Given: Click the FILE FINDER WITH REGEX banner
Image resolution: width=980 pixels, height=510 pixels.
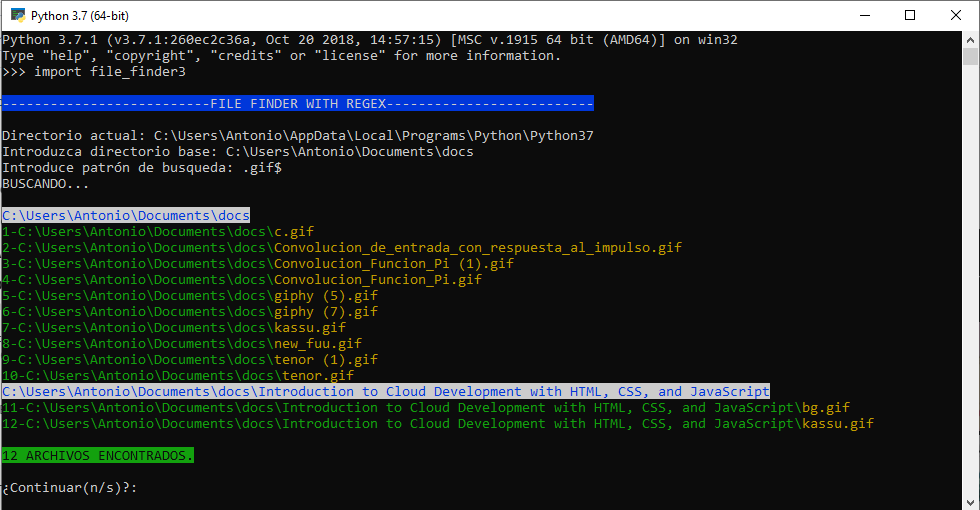Looking at the screenshot, I should point(298,103).
